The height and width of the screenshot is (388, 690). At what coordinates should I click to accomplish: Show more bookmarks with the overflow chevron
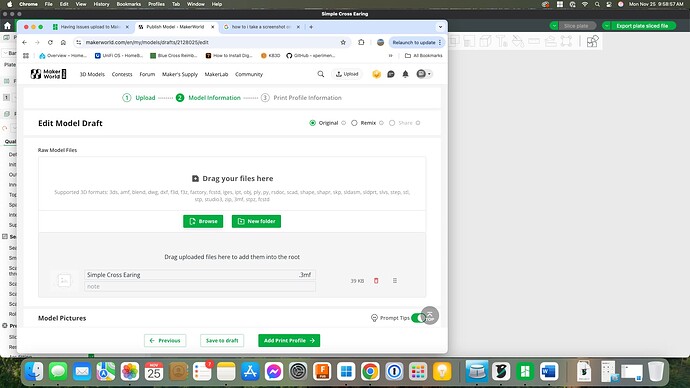coord(390,55)
